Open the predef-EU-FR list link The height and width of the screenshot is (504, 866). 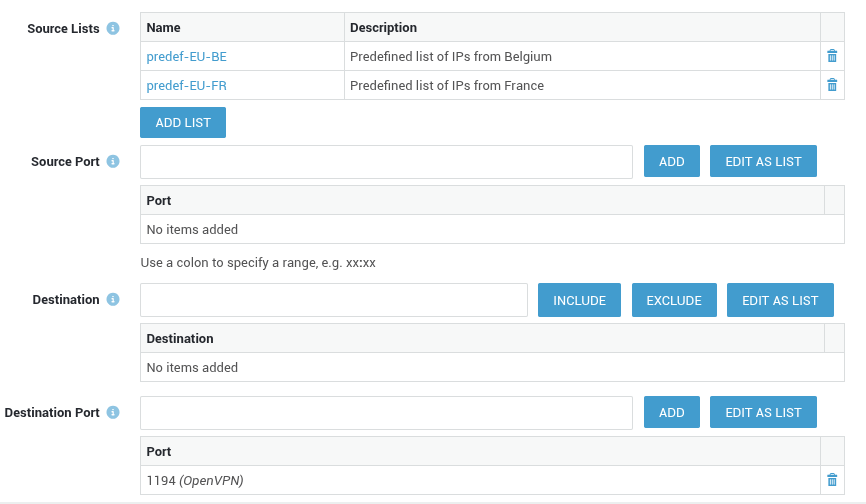(186, 85)
